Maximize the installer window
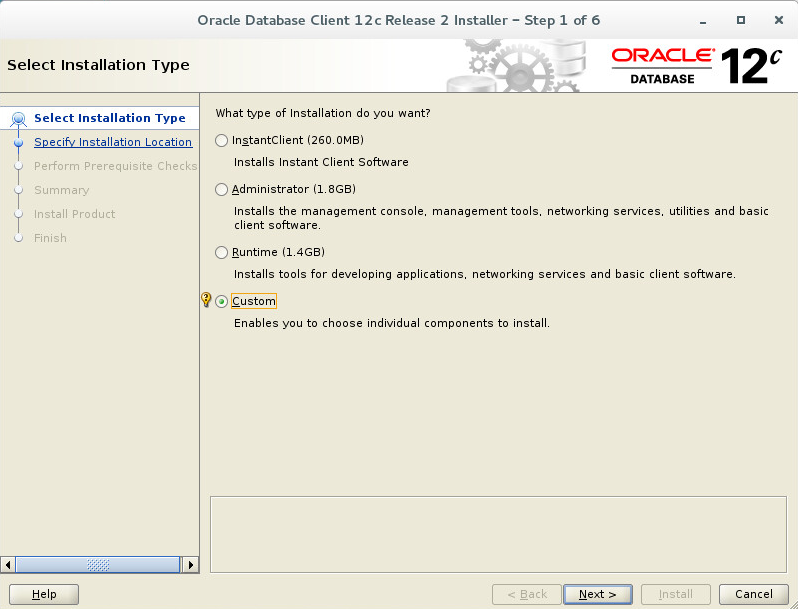 [740, 20]
